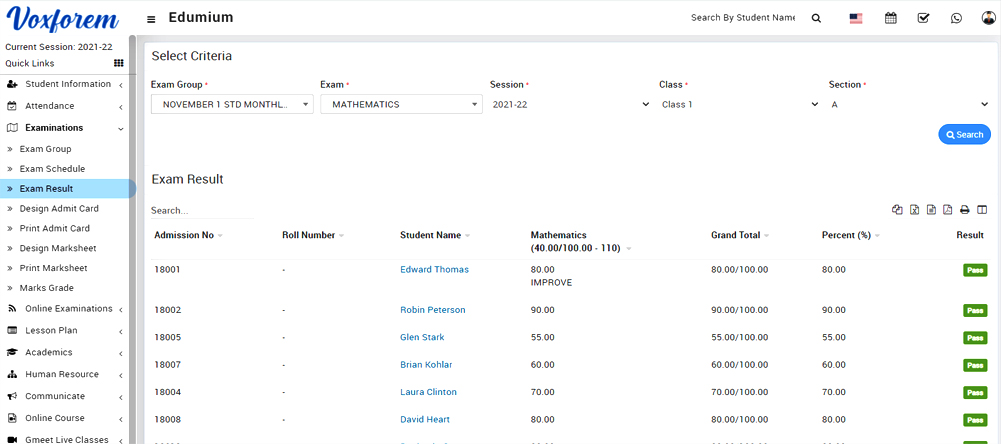The height and width of the screenshot is (444, 1001).
Task: Click the blue Search button
Action: 964,134
